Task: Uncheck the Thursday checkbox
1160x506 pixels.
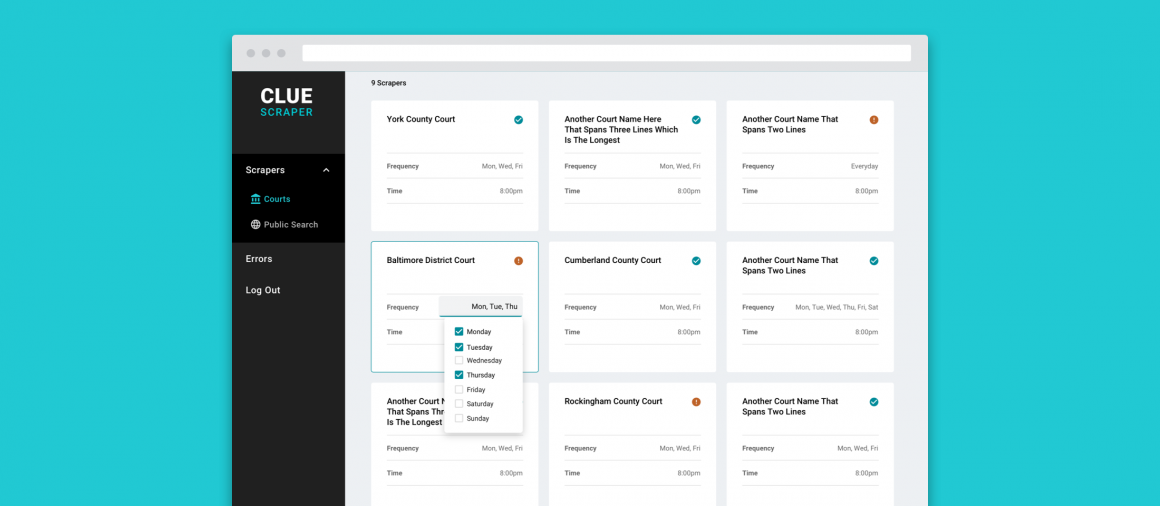Action: click(x=459, y=375)
